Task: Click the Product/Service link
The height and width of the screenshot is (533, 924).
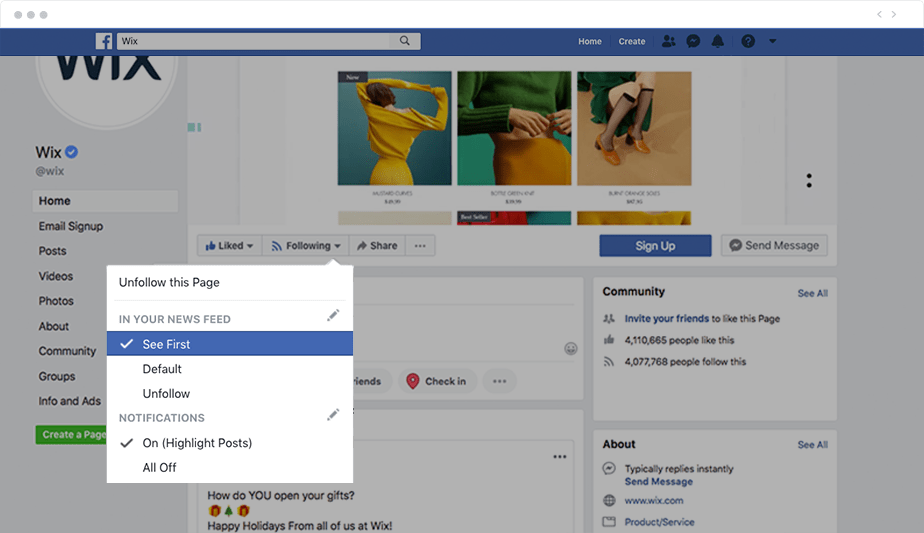Action: (x=659, y=522)
